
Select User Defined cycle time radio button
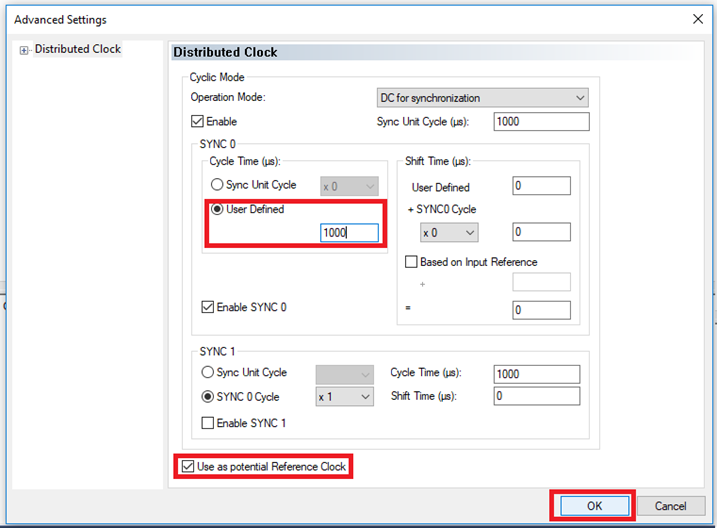(217, 210)
